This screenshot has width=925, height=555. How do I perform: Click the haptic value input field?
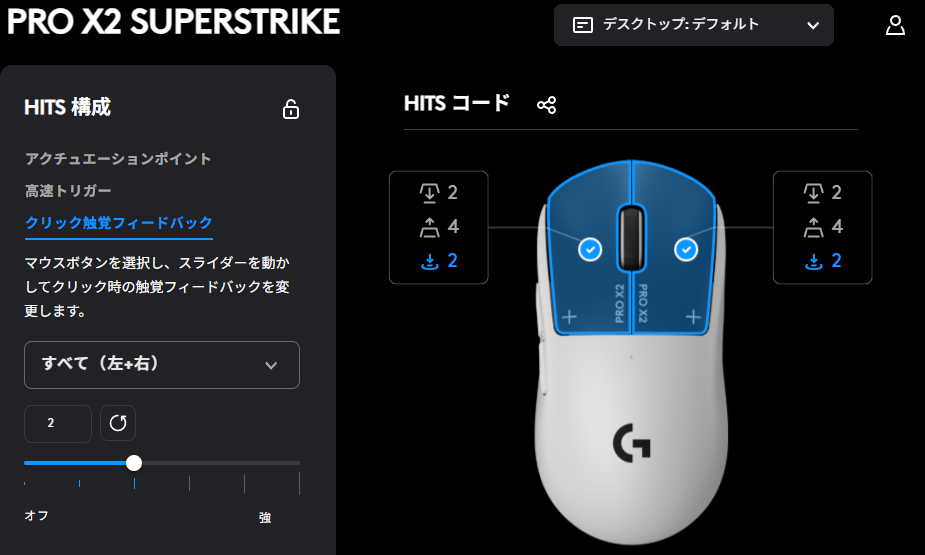[x=58, y=423]
